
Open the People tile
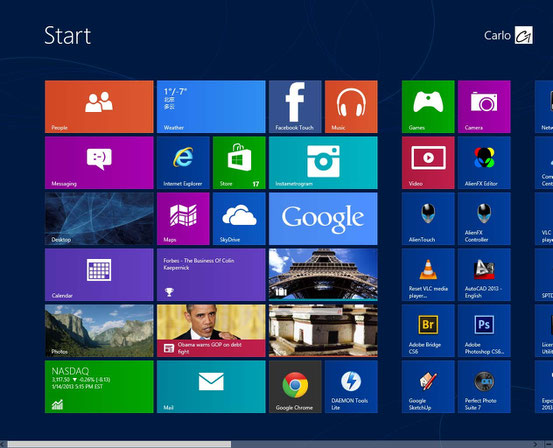pos(99,107)
